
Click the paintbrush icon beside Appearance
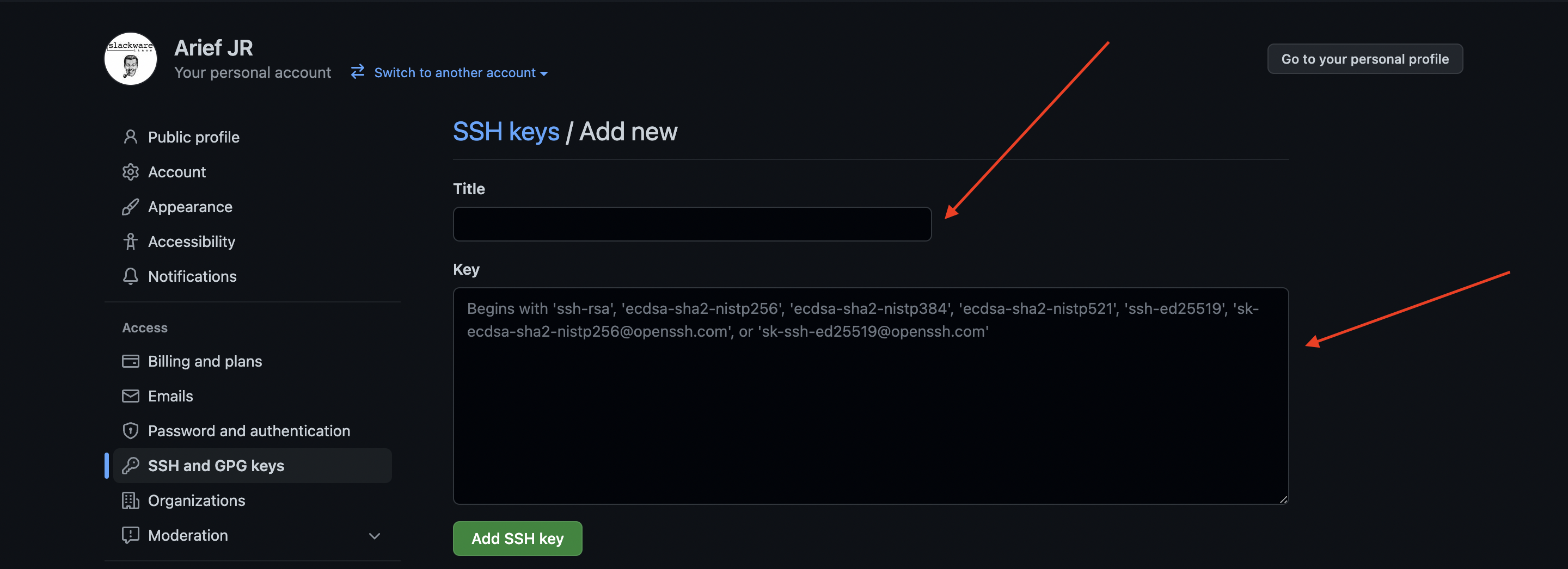(x=131, y=206)
